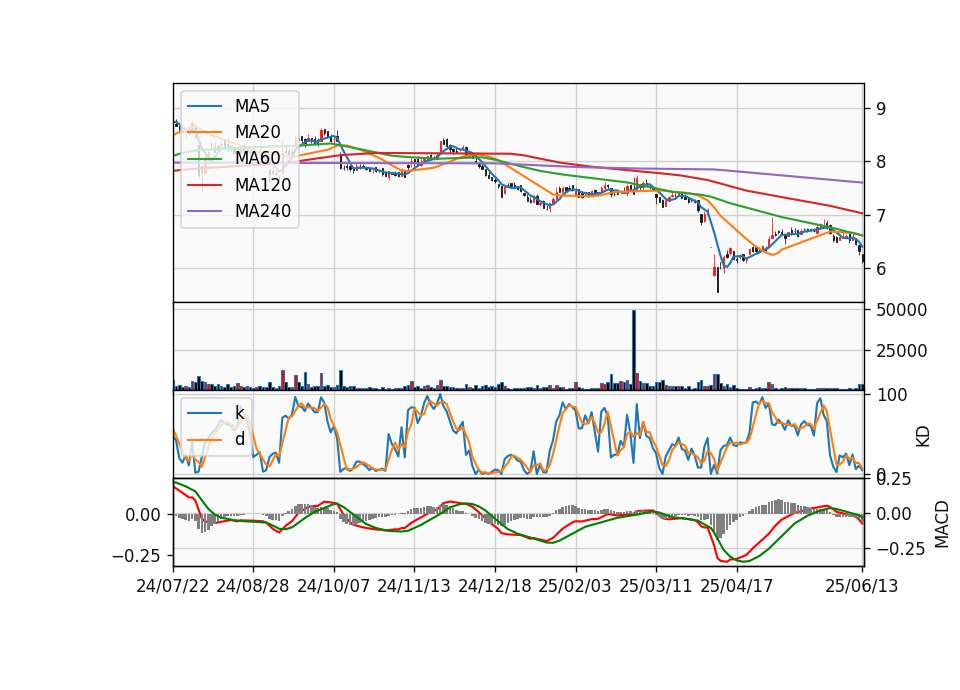Click the 24/12/18 date axis label
The image size is (960, 690).
495,586
